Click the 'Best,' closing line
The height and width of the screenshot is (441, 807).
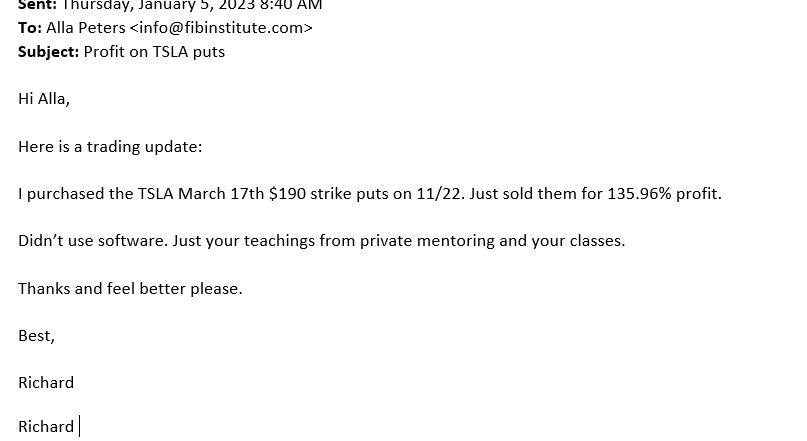point(36,336)
